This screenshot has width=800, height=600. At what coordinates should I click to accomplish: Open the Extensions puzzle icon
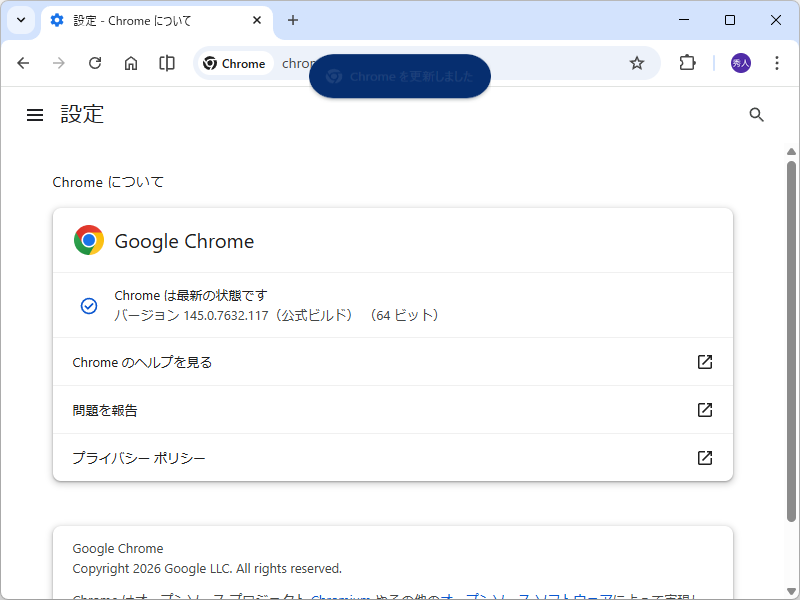687,63
